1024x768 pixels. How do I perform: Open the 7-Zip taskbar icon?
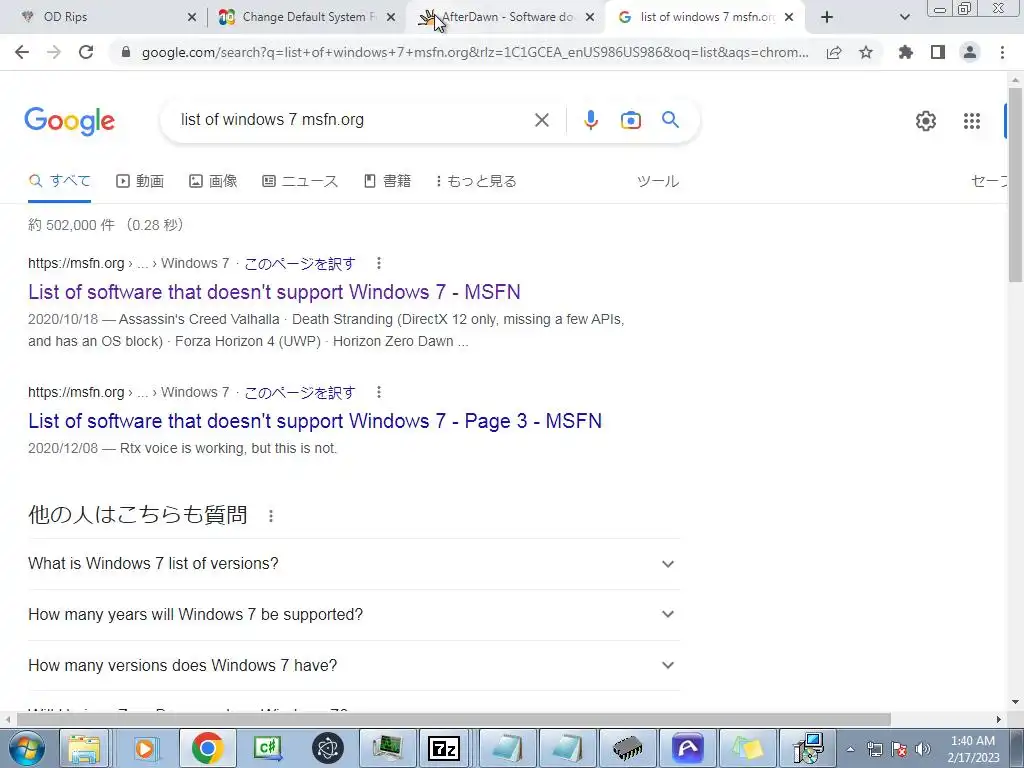pos(443,748)
